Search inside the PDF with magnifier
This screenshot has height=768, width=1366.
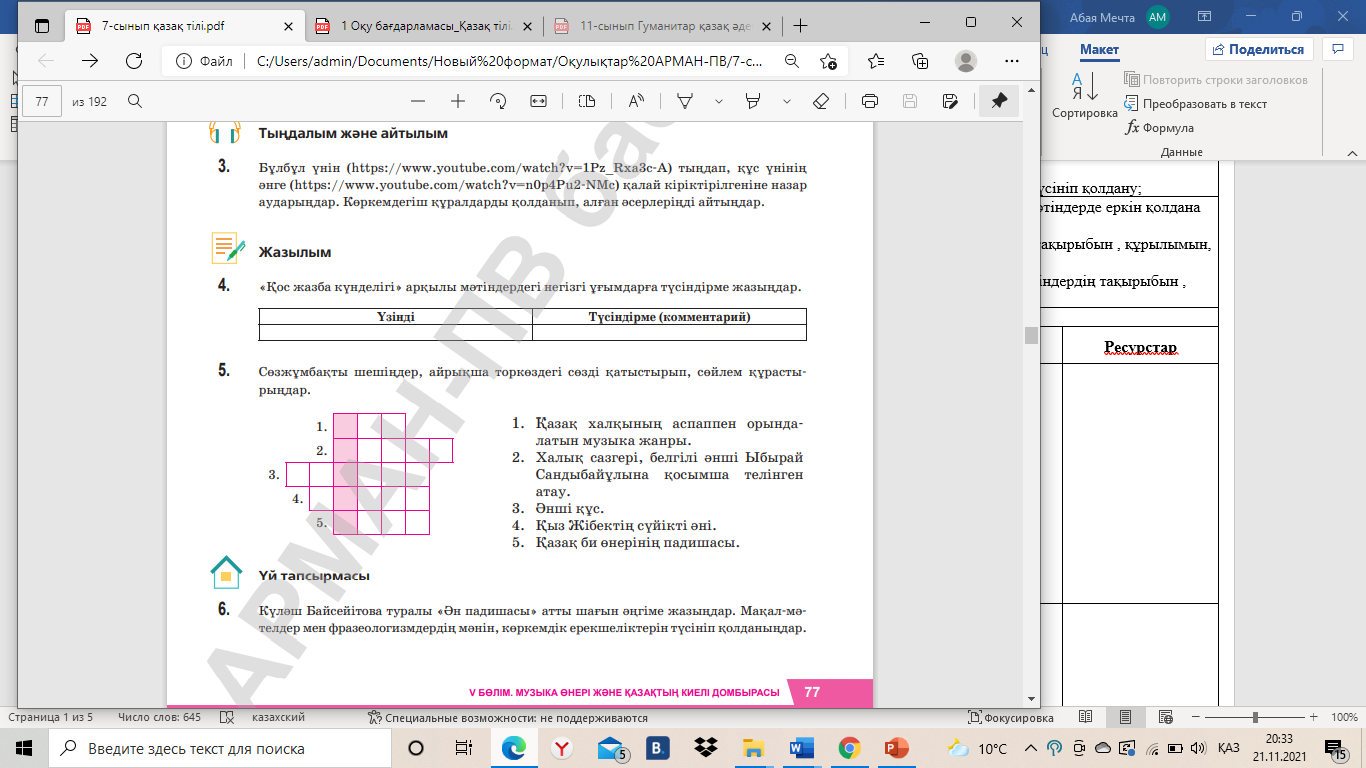(x=135, y=101)
